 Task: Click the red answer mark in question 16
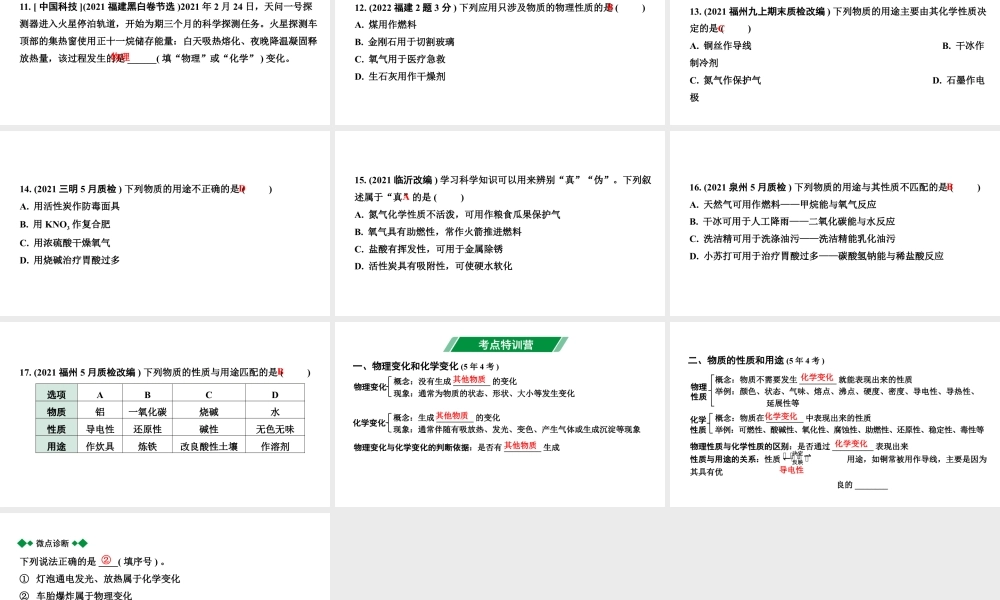pos(951,184)
